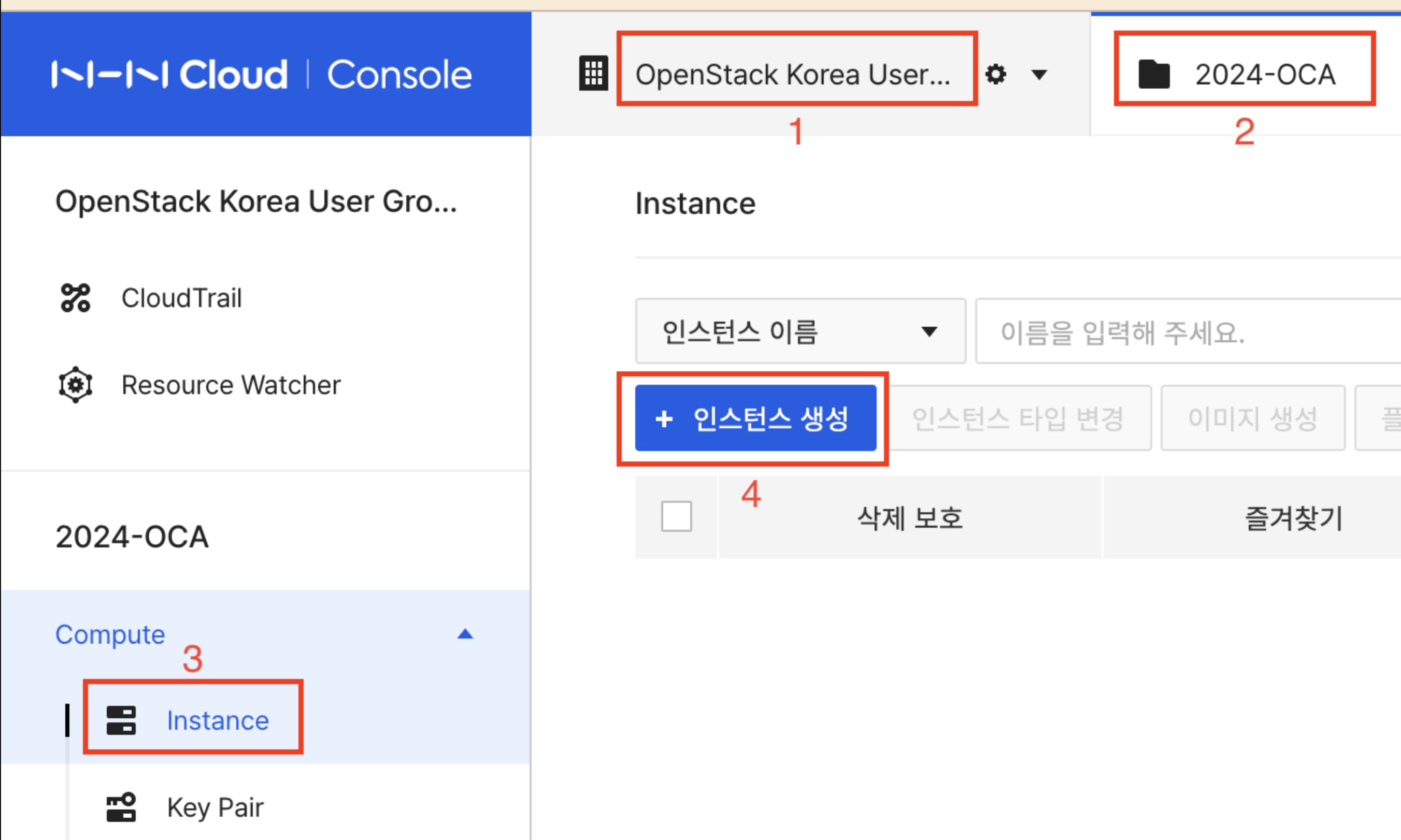Click the Key Pair icon
Image resolution: width=1401 pixels, height=840 pixels.
[x=121, y=807]
